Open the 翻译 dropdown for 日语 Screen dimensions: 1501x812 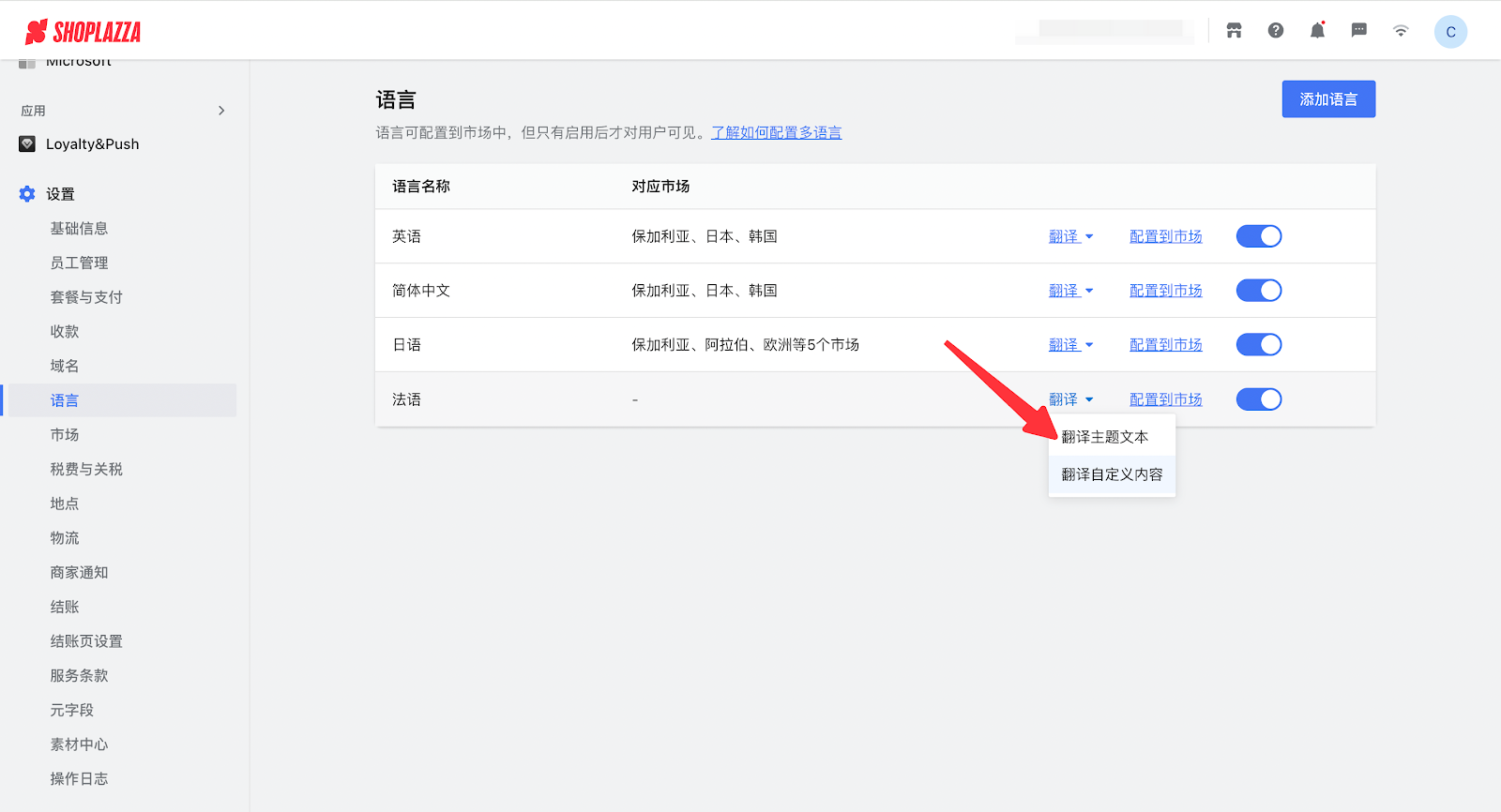point(1070,345)
